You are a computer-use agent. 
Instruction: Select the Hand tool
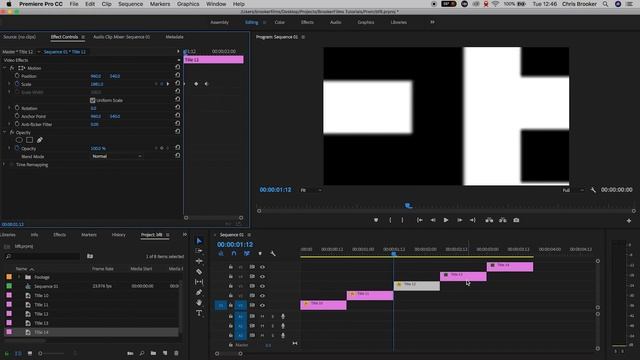(199, 302)
